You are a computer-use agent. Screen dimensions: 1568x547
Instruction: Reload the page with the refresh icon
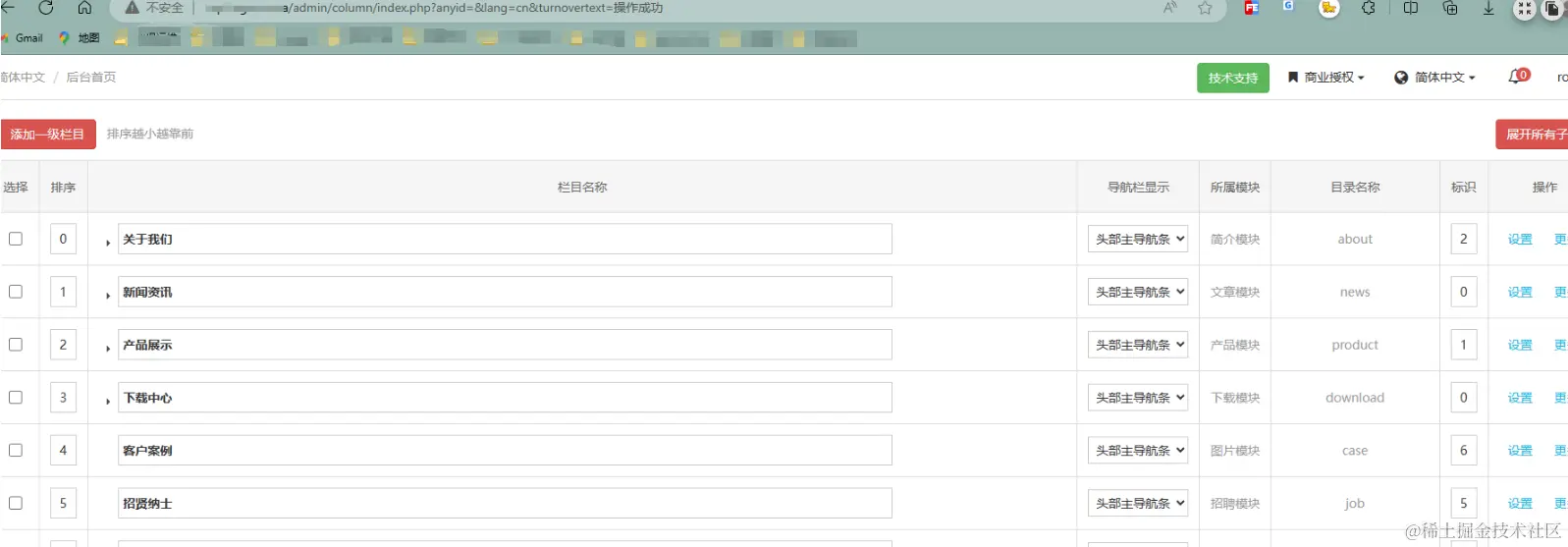pos(45,7)
